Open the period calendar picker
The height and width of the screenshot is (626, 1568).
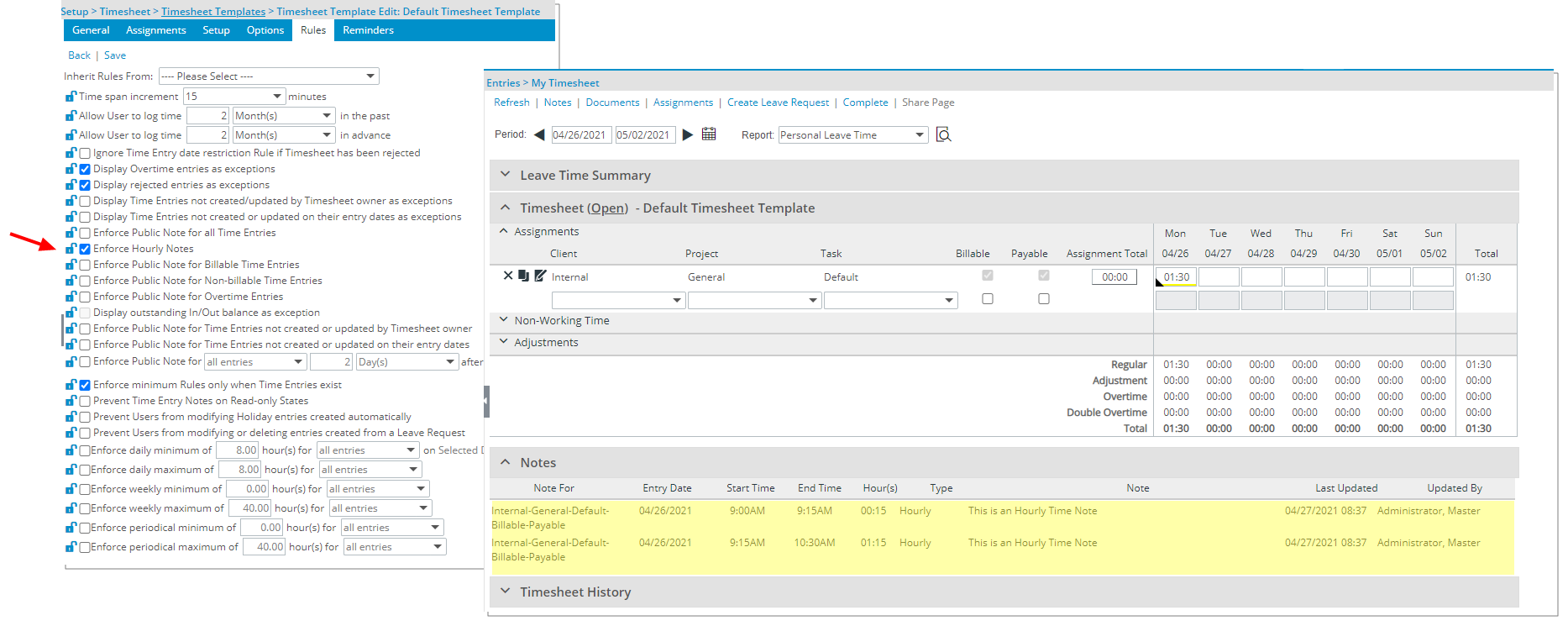[x=709, y=134]
